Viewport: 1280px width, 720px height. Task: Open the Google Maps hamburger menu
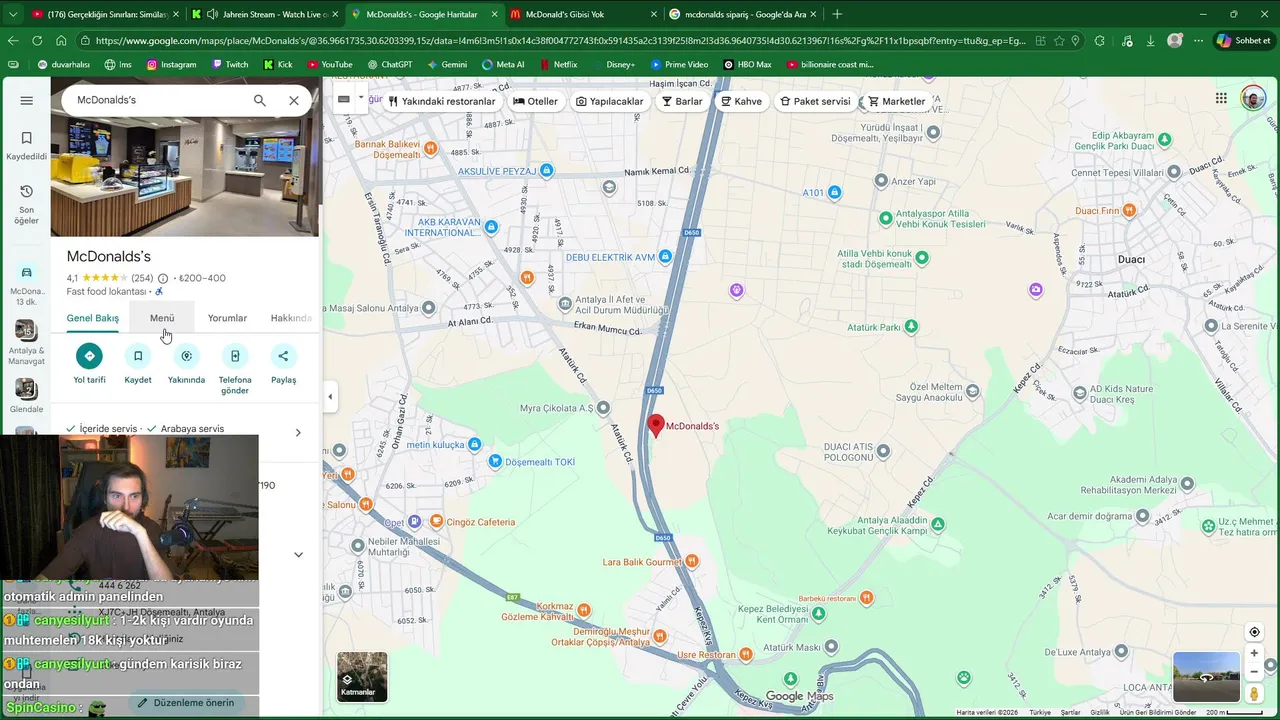[x=27, y=100]
